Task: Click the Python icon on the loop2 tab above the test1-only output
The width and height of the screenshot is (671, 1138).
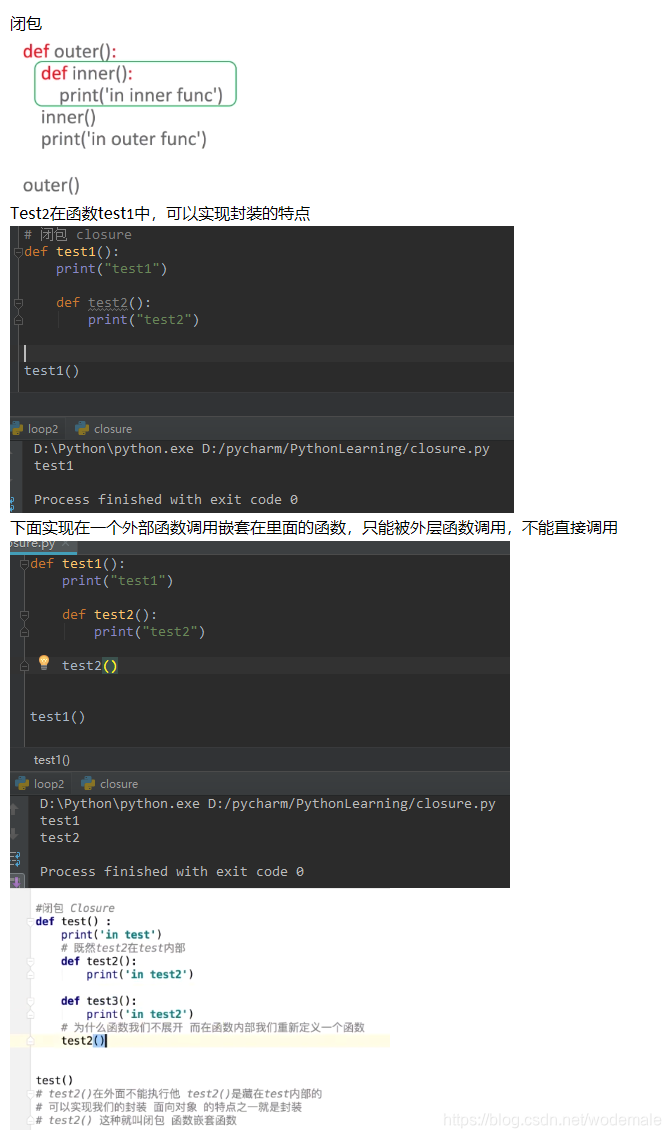Action: [17, 428]
